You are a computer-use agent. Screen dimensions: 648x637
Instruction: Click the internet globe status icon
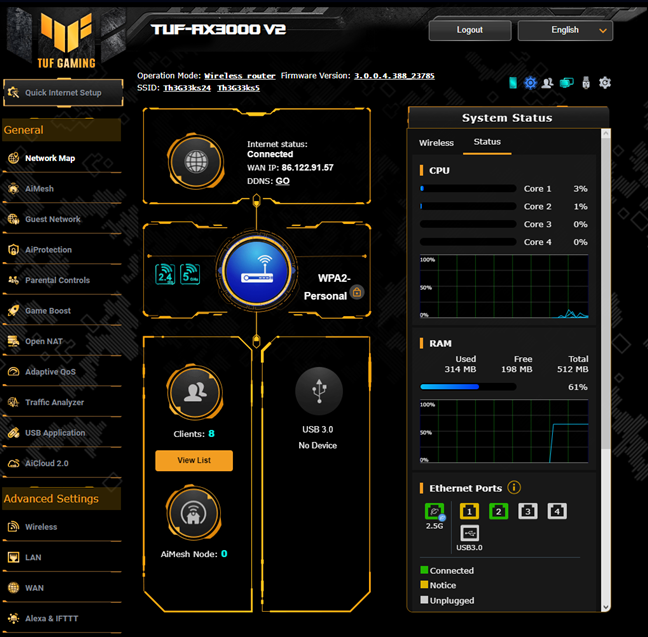click(196, 162)
